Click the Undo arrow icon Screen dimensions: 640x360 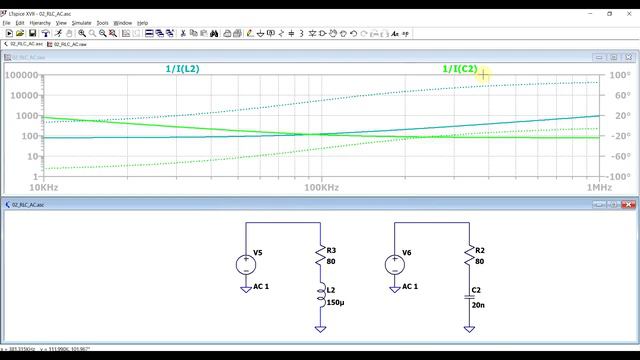tap(353, 33)
